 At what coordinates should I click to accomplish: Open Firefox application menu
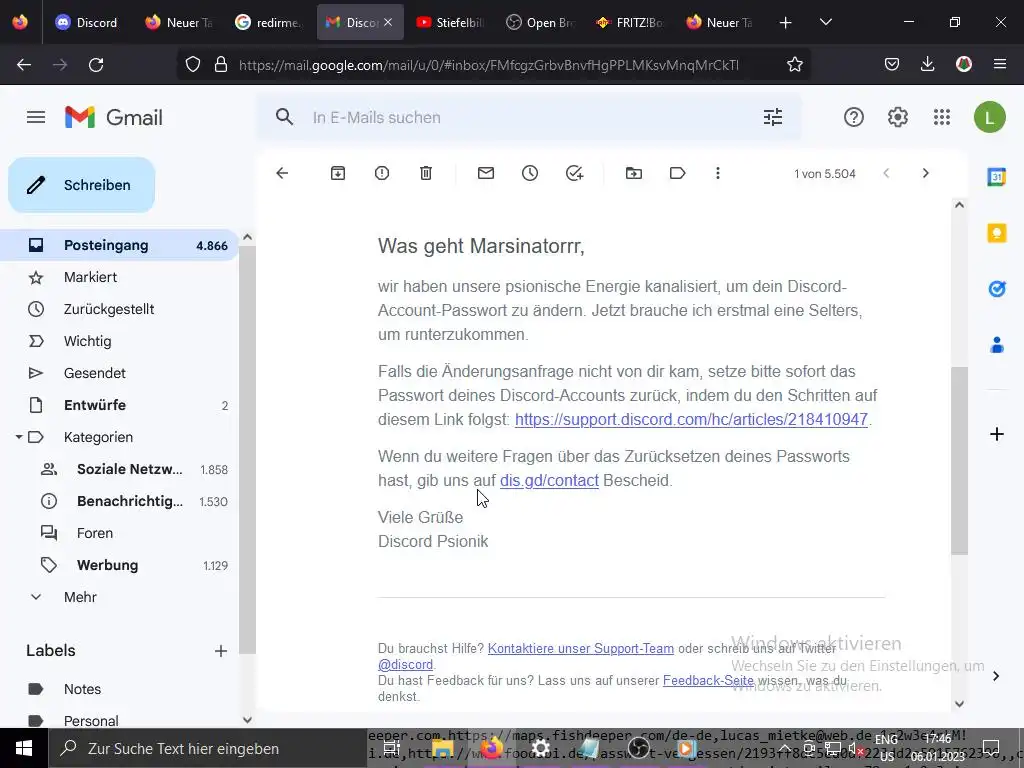pos(999,64)
